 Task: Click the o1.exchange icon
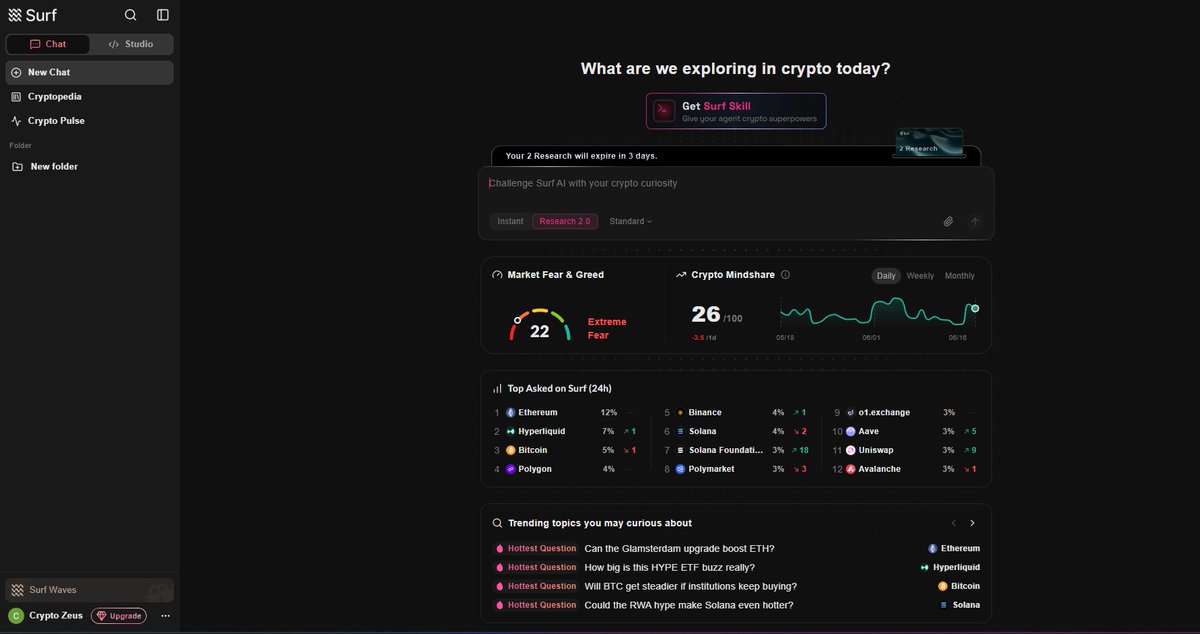(x=850, y=413)
